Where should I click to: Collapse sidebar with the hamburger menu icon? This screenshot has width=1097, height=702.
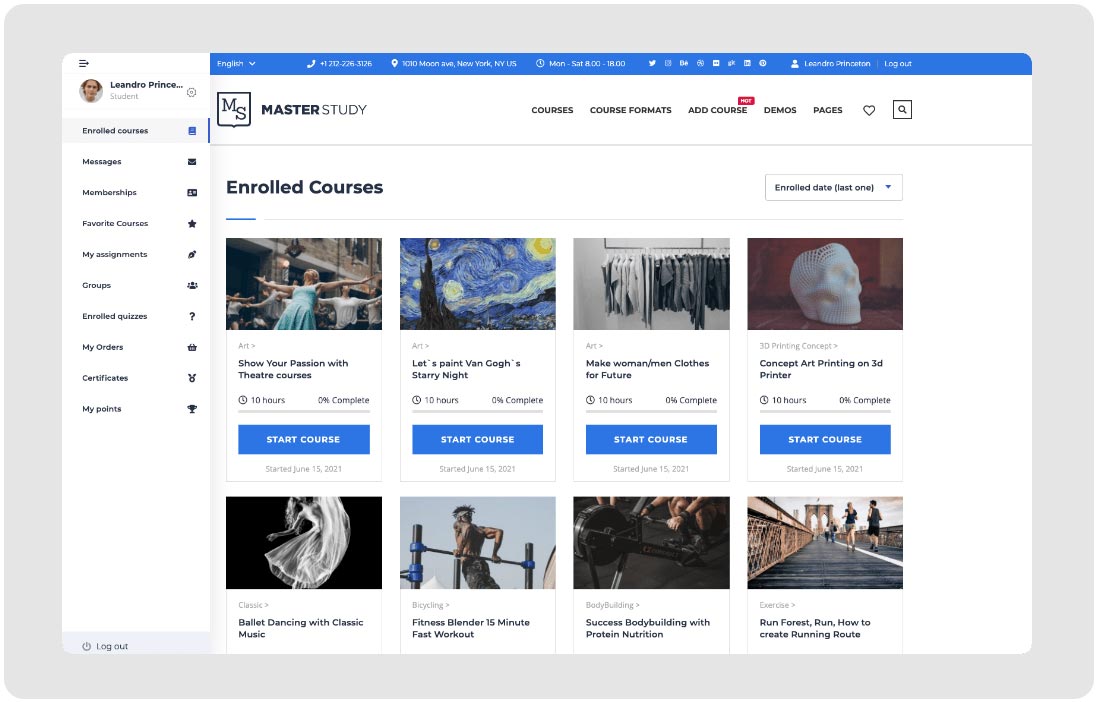(x=84, y=64)
